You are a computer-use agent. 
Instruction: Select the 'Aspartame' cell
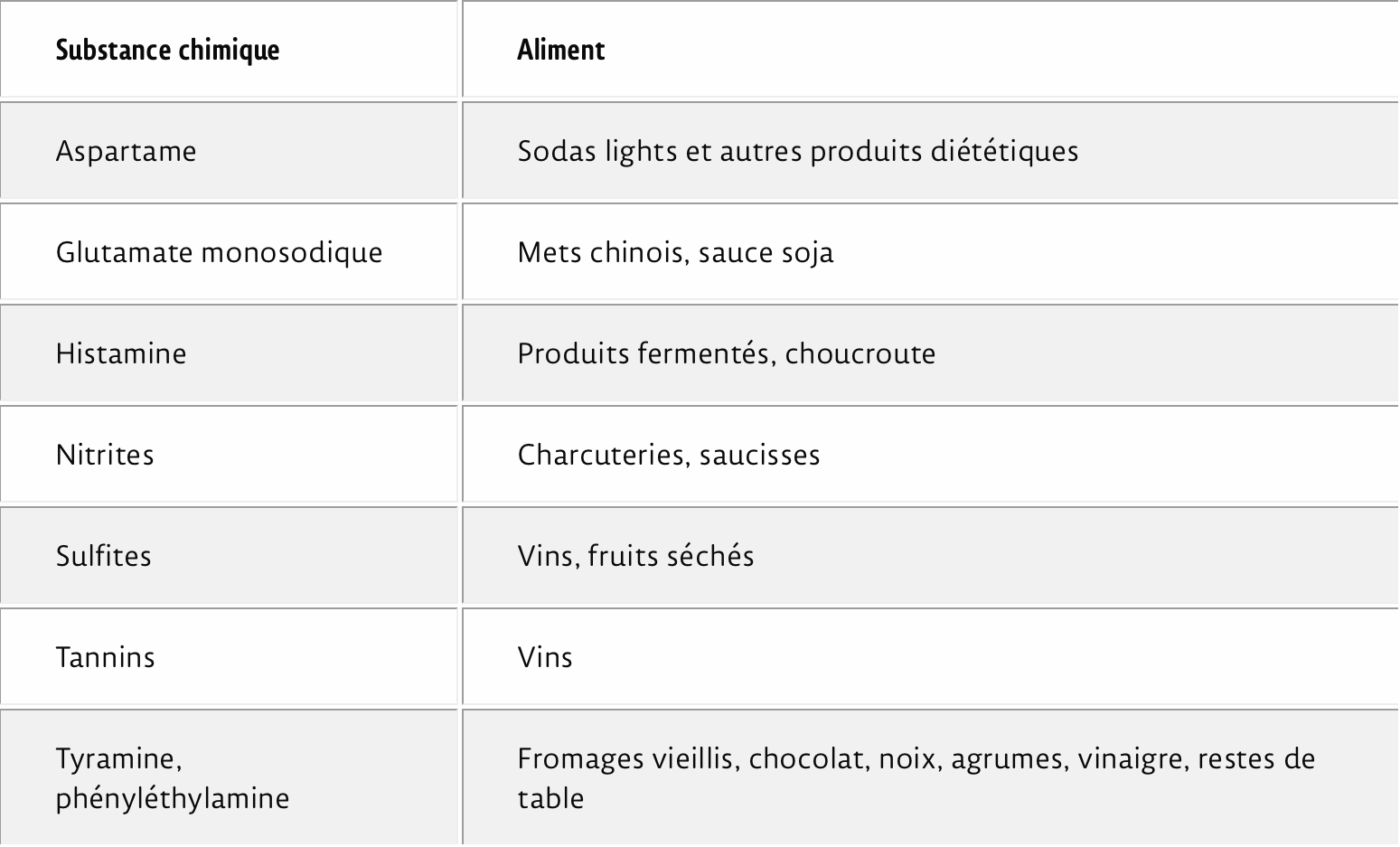(x=230, y=150)
